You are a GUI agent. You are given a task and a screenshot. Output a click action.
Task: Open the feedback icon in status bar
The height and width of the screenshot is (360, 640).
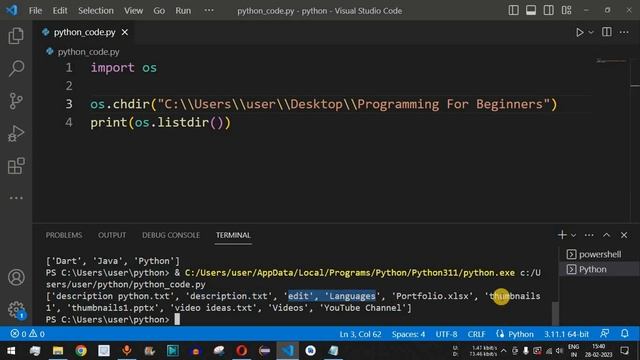click(x=604, y=333)
